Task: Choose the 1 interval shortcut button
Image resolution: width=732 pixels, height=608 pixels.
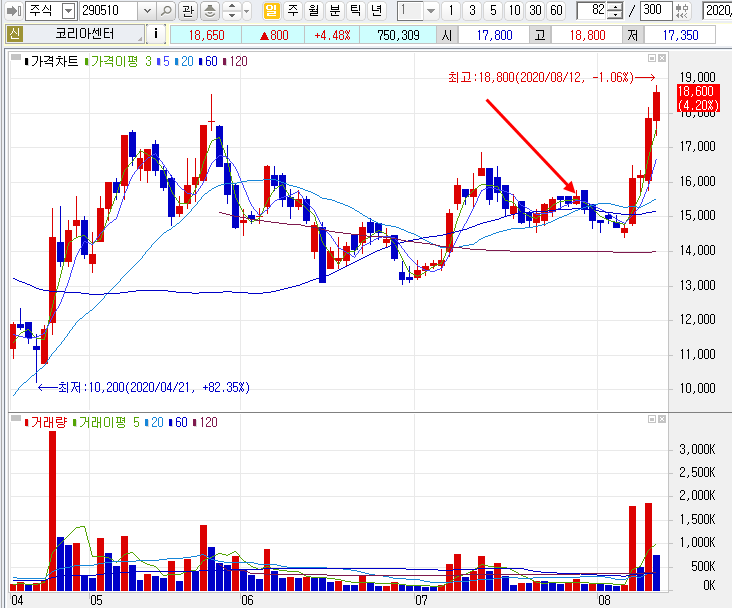Action: [450, 10]
